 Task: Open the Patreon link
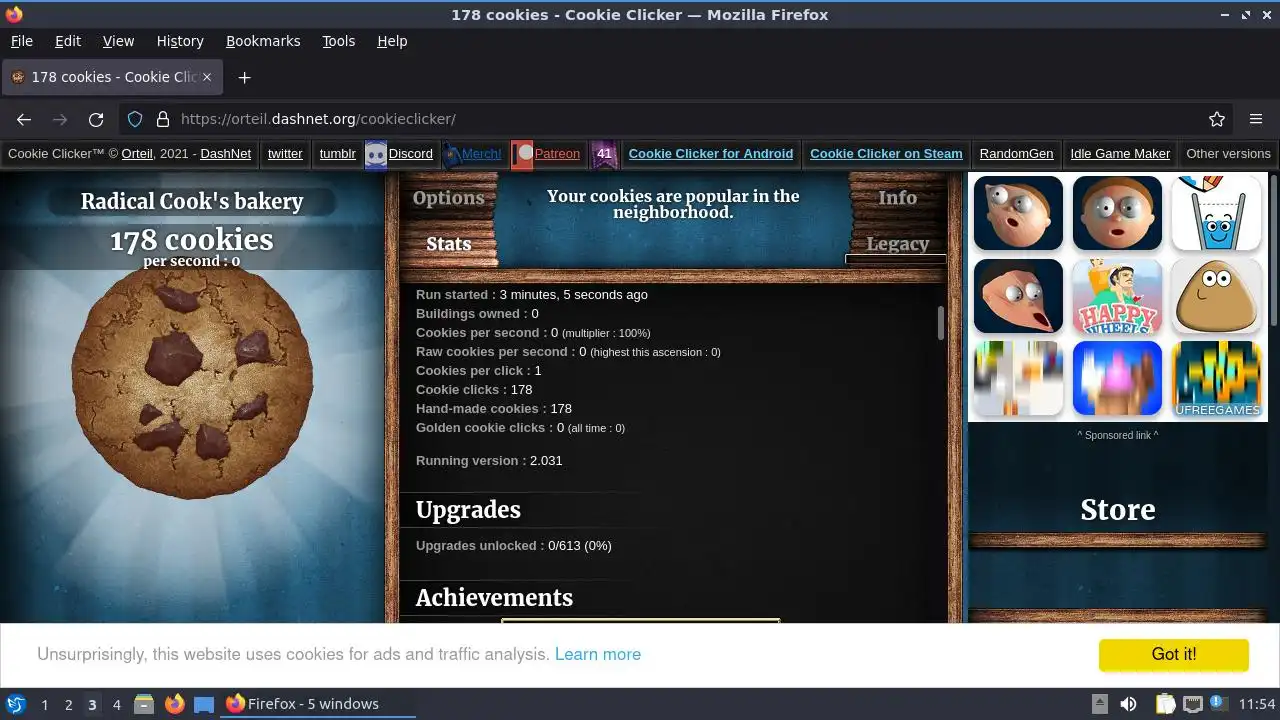click(546, 154)
